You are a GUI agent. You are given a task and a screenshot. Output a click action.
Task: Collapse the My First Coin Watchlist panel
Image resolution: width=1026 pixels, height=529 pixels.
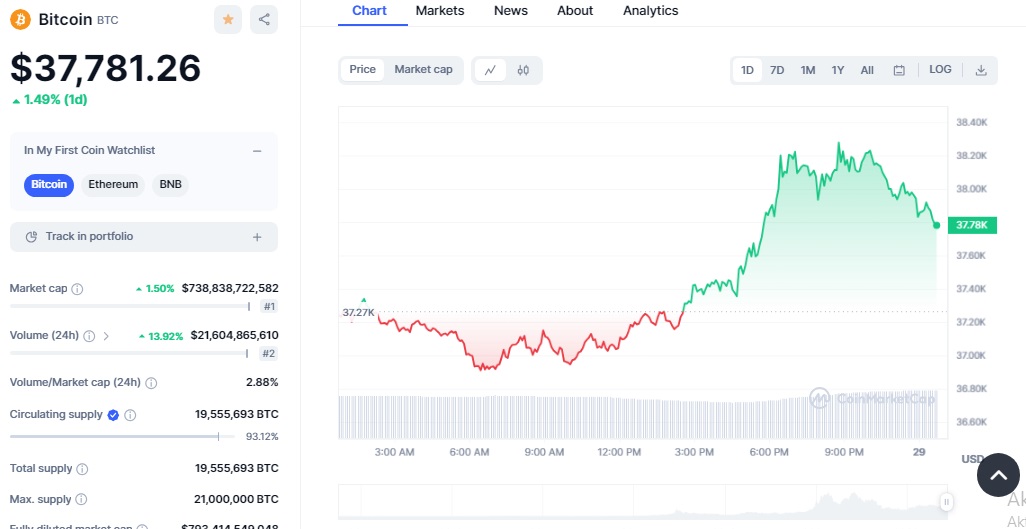coord(257,151)
